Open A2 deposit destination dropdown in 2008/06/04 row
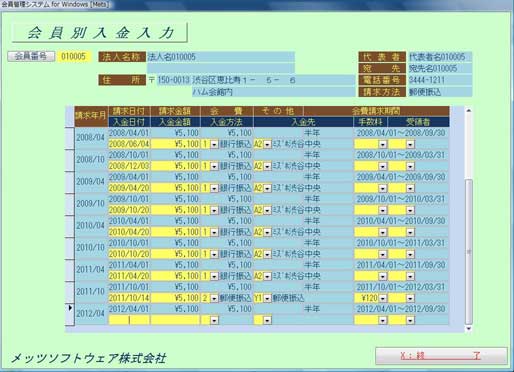Screen dimensions: 514x372 pos(267,144)
